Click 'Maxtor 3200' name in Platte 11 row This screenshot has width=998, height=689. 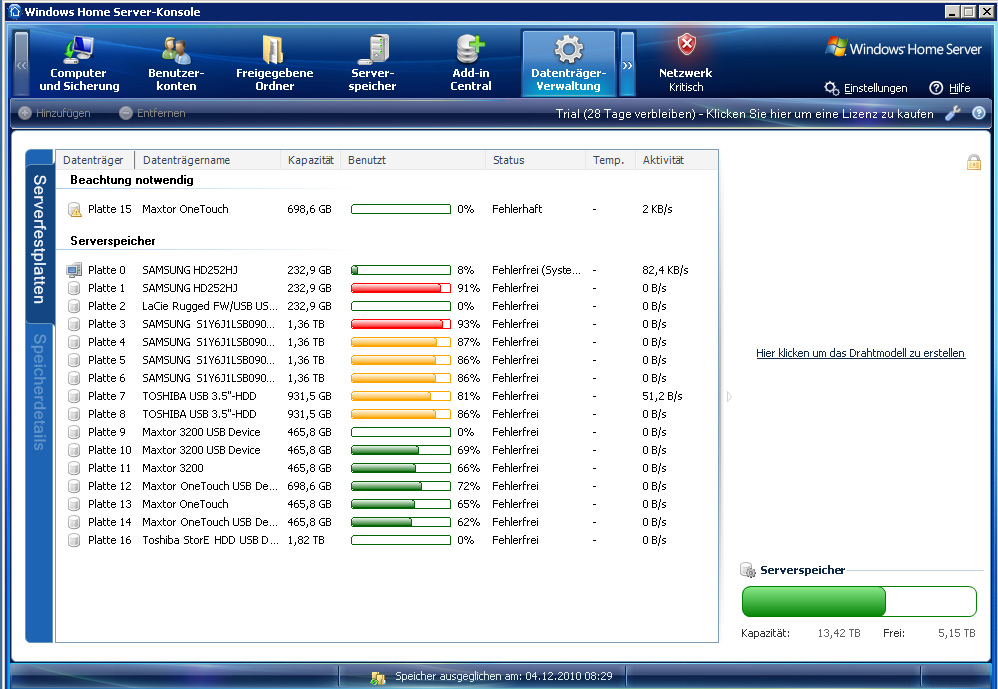[172, 468]
